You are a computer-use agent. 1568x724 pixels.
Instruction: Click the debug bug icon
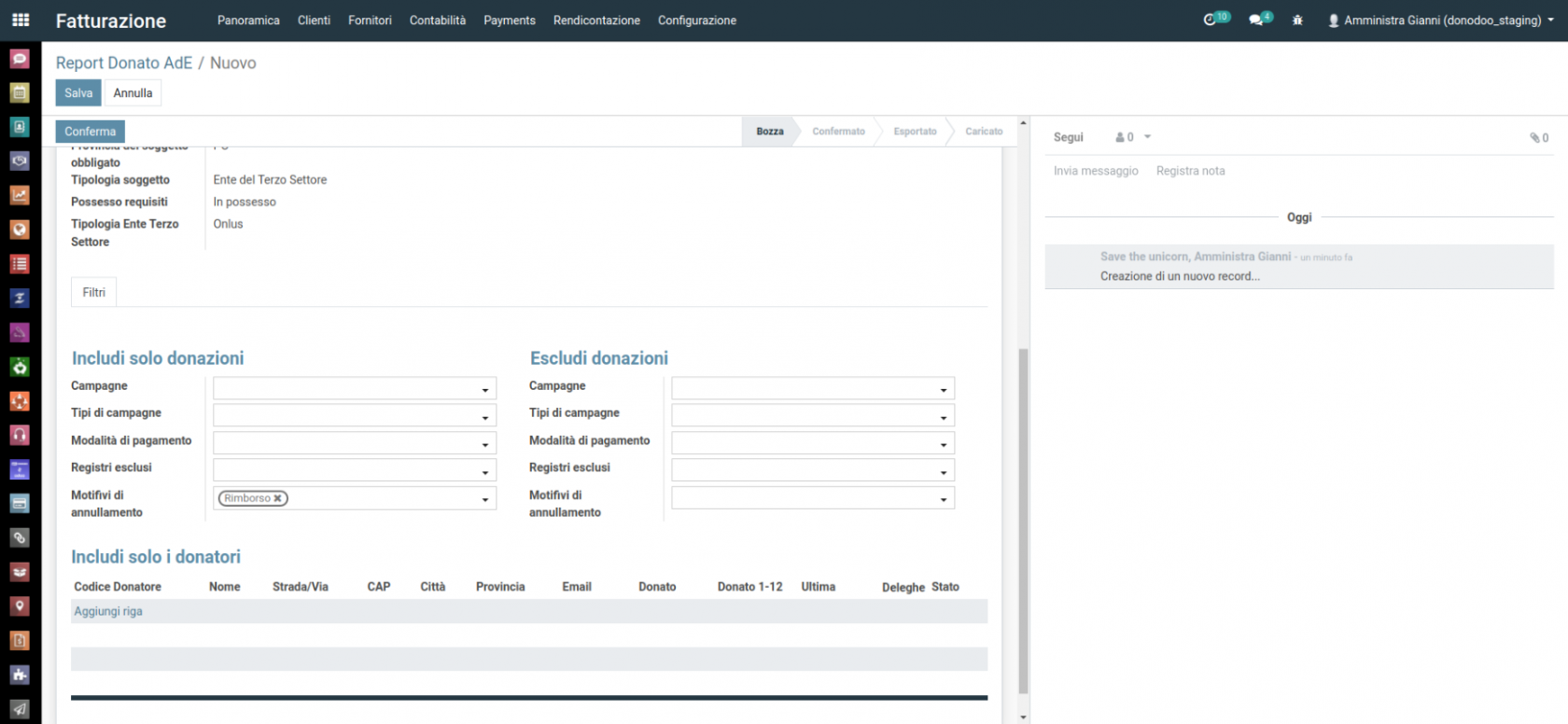tap(1297, 21)
